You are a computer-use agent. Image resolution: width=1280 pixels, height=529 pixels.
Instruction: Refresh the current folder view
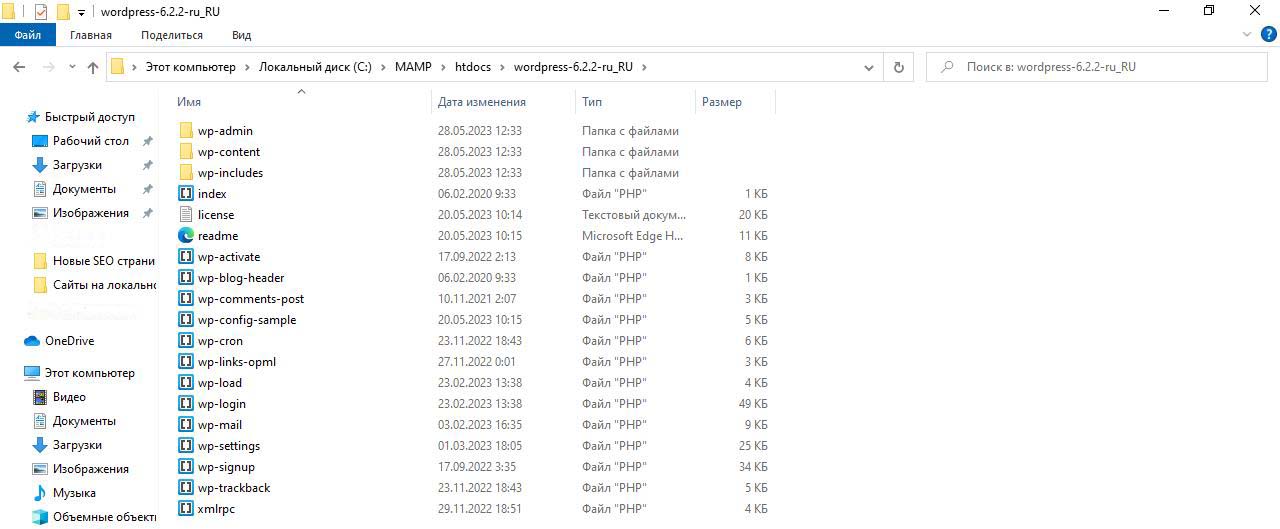898,67
